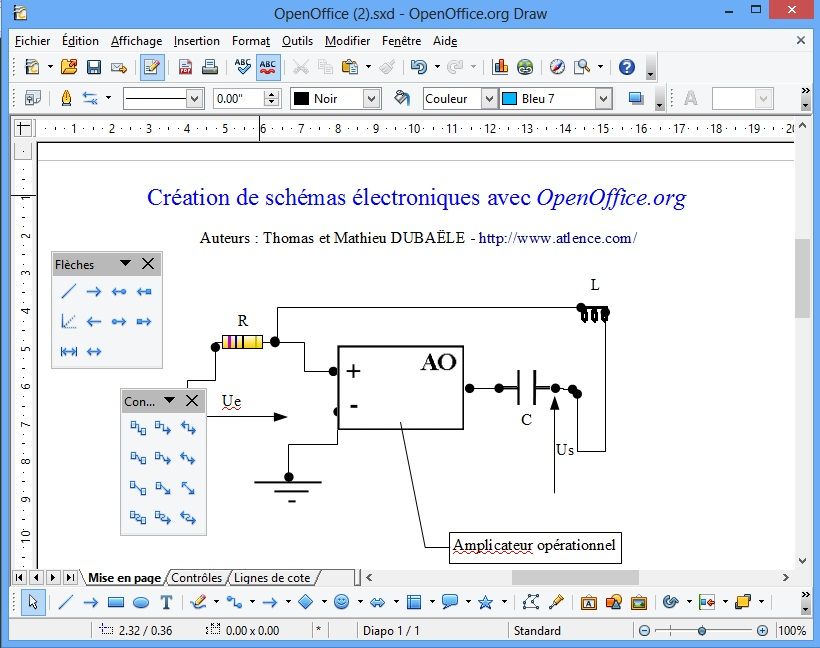Activate the Select arrow tool
Viewport: 820px width, 648px height.
[x=33, y=602]
